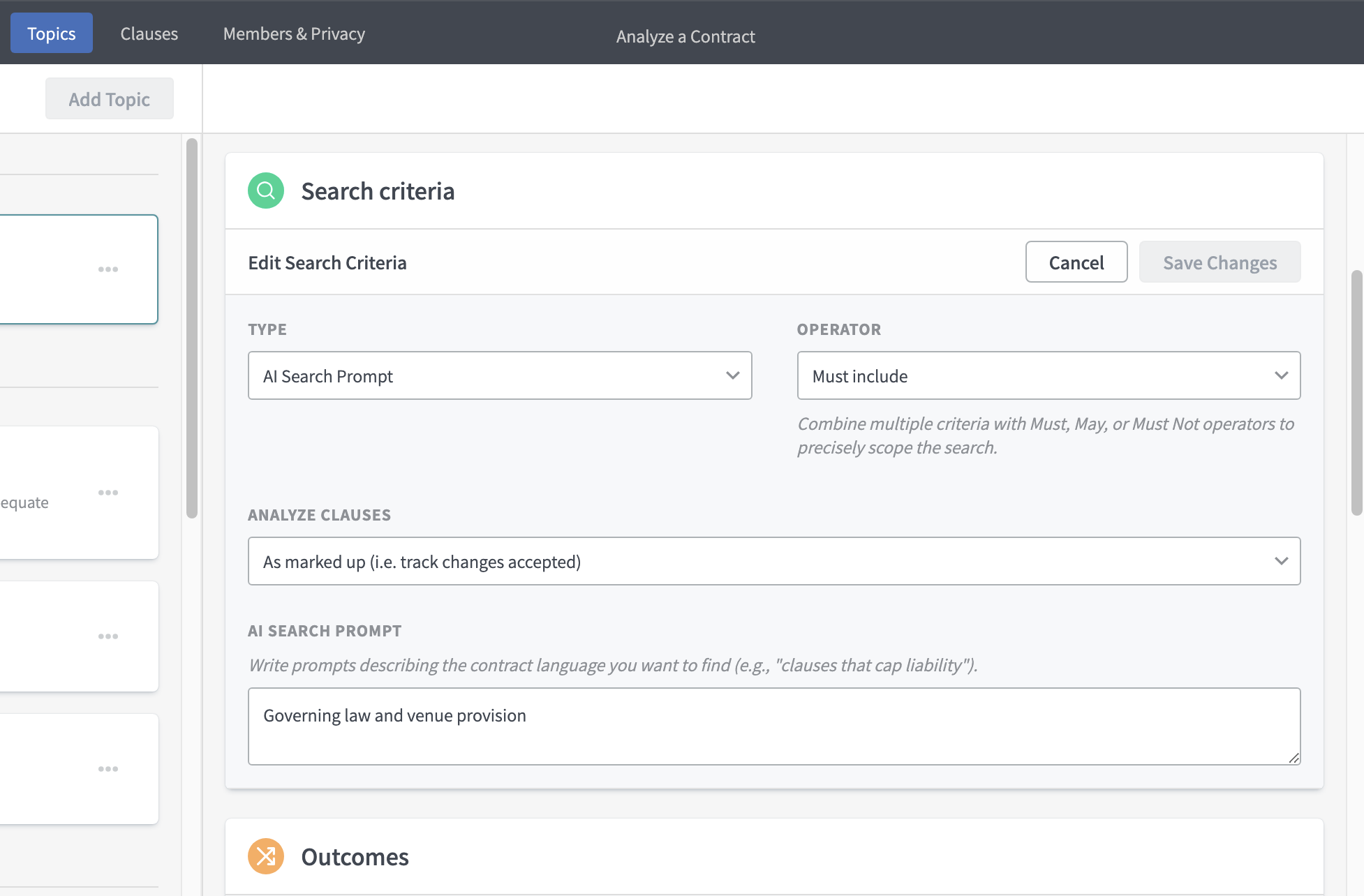Click the Analyze a Contract link
The width and height of the screenshot is (1364, 896).
(x=685, y=36)
